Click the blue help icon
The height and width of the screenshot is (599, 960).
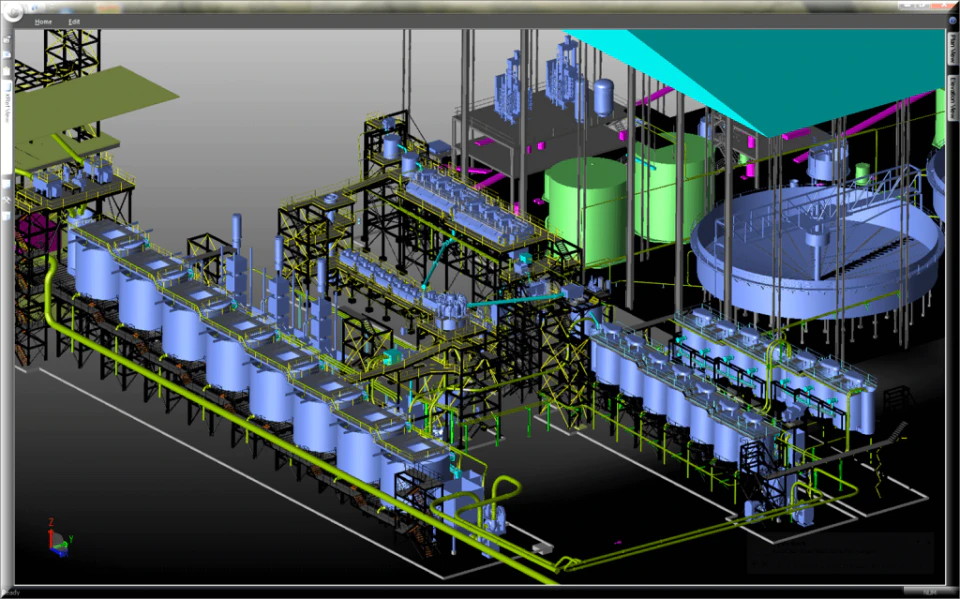tap(952, 20)
